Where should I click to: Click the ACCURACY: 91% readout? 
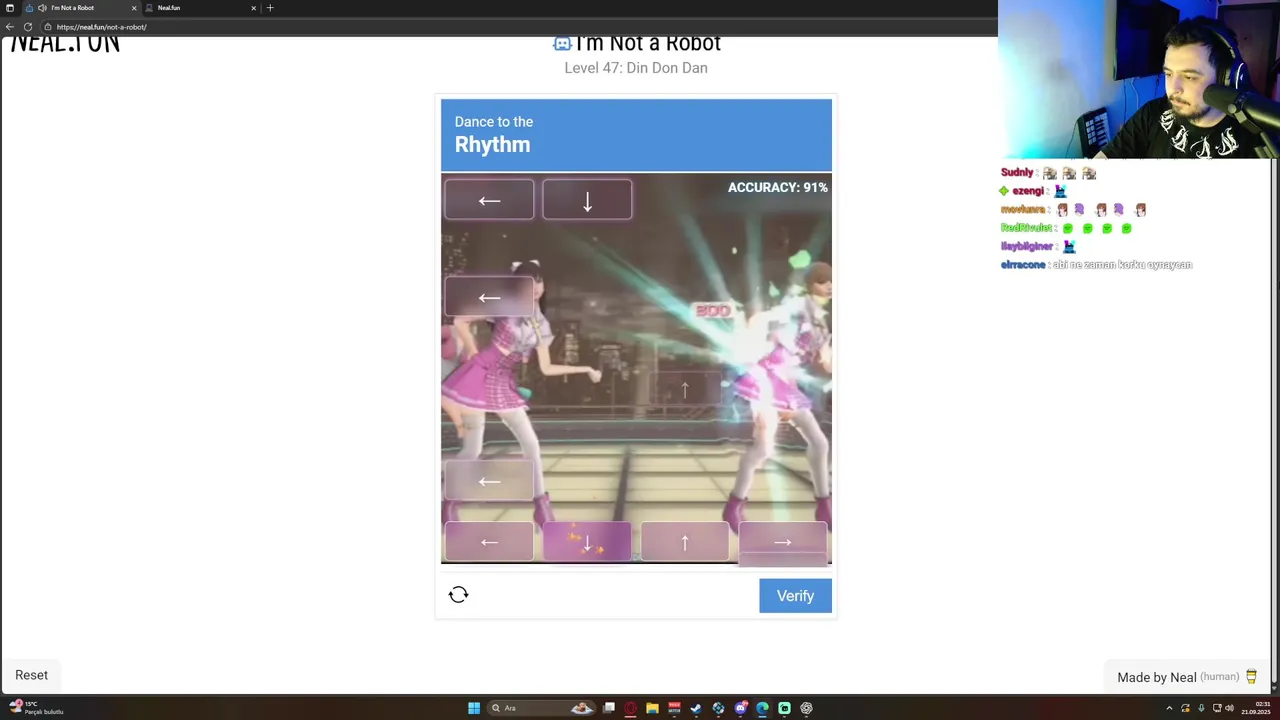(x=777, y=187)
